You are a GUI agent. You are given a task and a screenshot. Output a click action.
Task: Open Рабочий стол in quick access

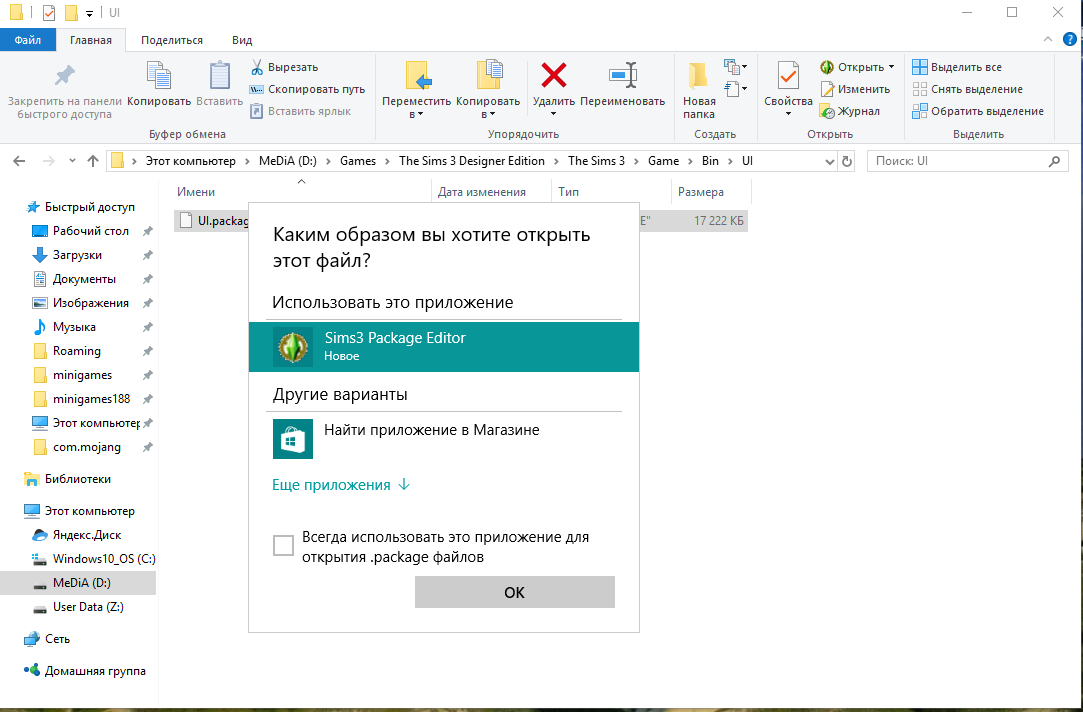coord(81,231)
